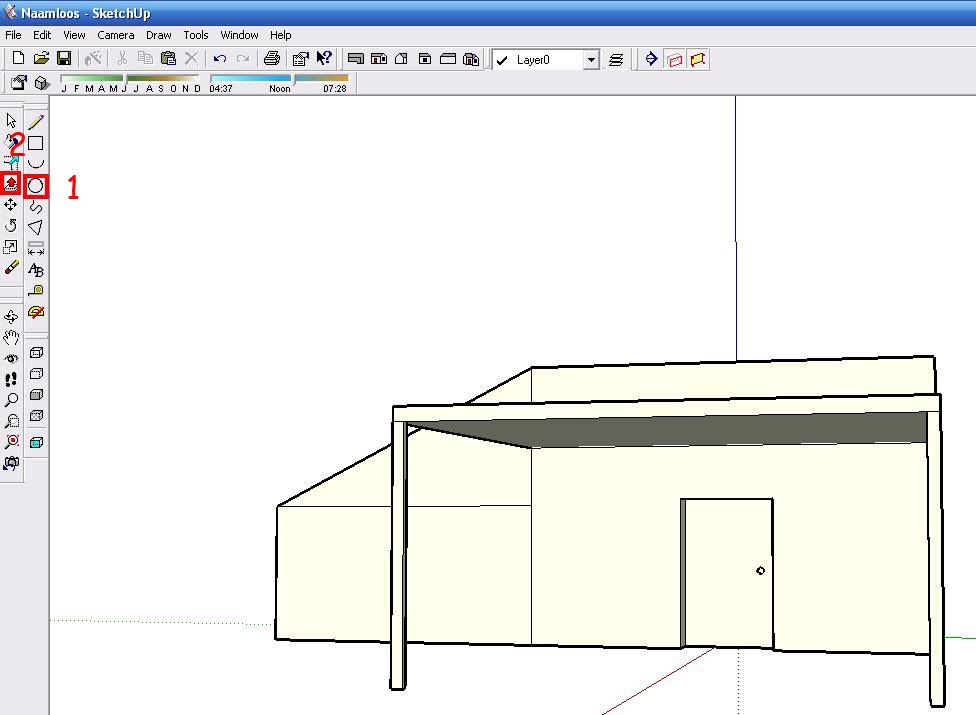976x715 pixels.
Task: Create a new file with the New icon
Action: [18, 58]
